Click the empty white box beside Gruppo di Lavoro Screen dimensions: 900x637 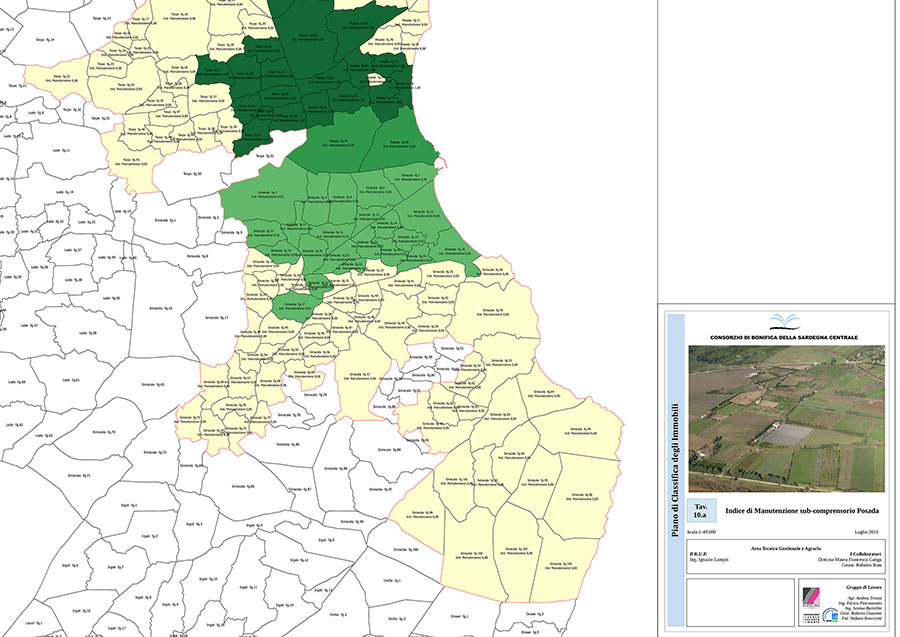(x=740, y=602)
